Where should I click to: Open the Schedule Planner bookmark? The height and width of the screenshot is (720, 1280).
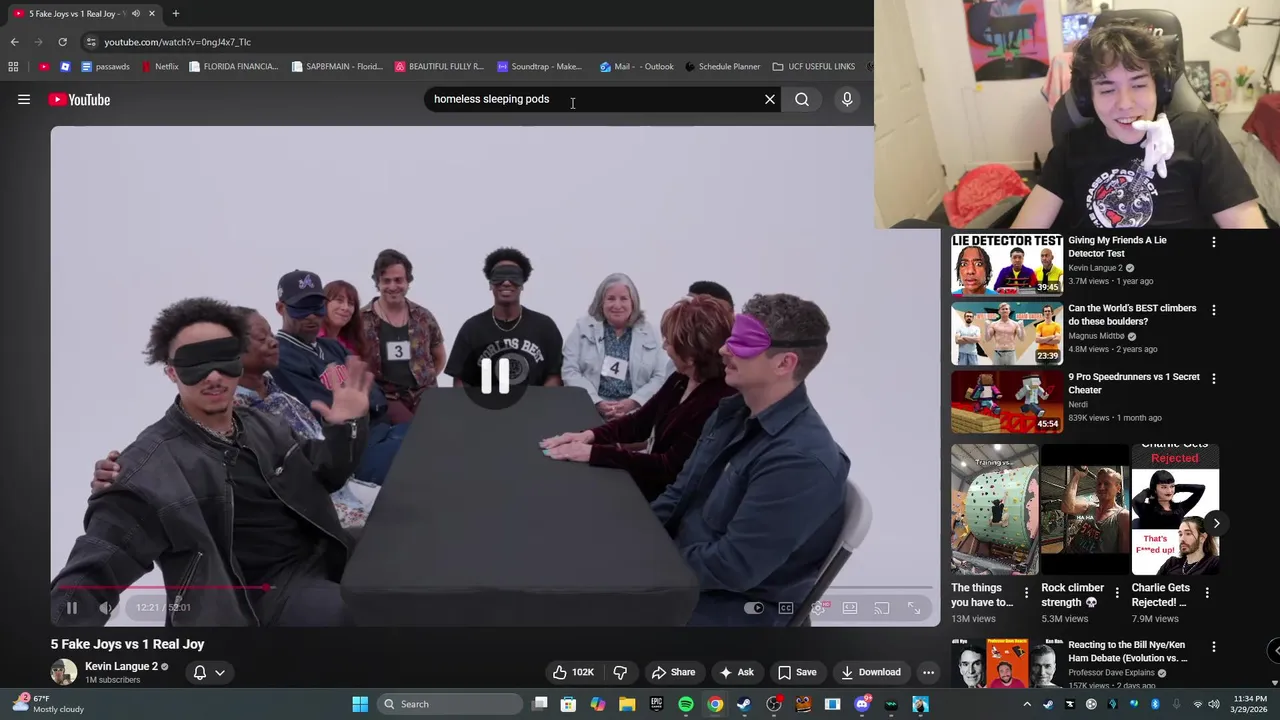coord(723,67)
